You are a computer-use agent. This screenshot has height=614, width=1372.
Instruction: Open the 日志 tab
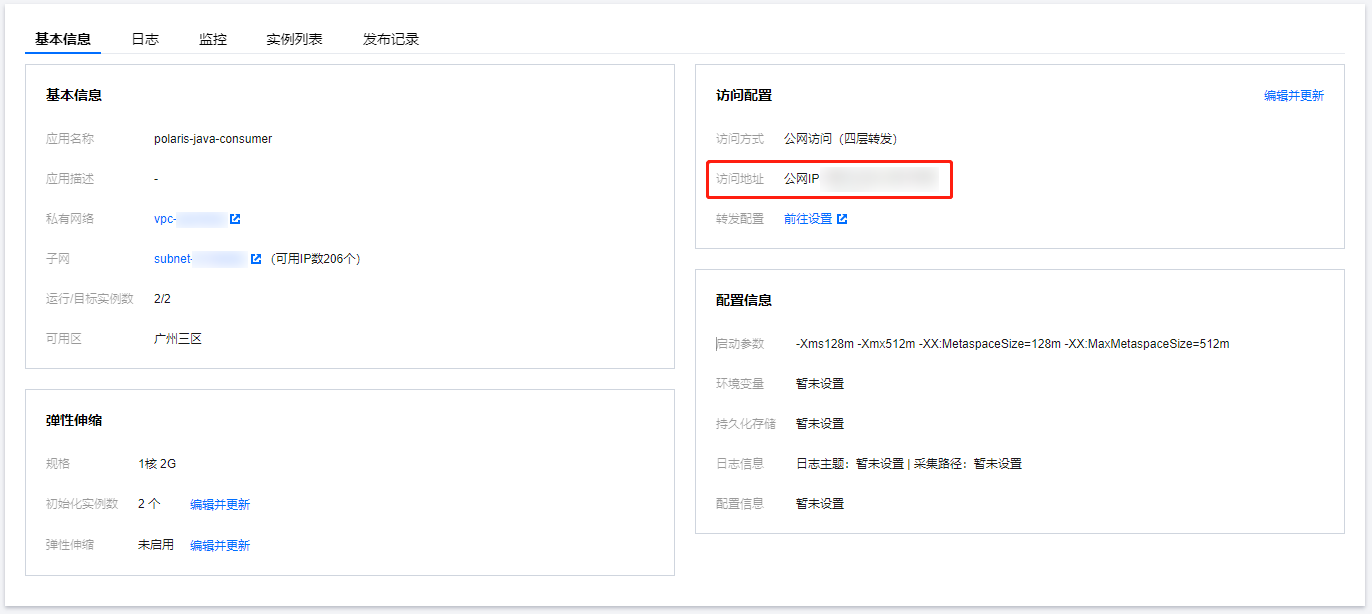145,39
